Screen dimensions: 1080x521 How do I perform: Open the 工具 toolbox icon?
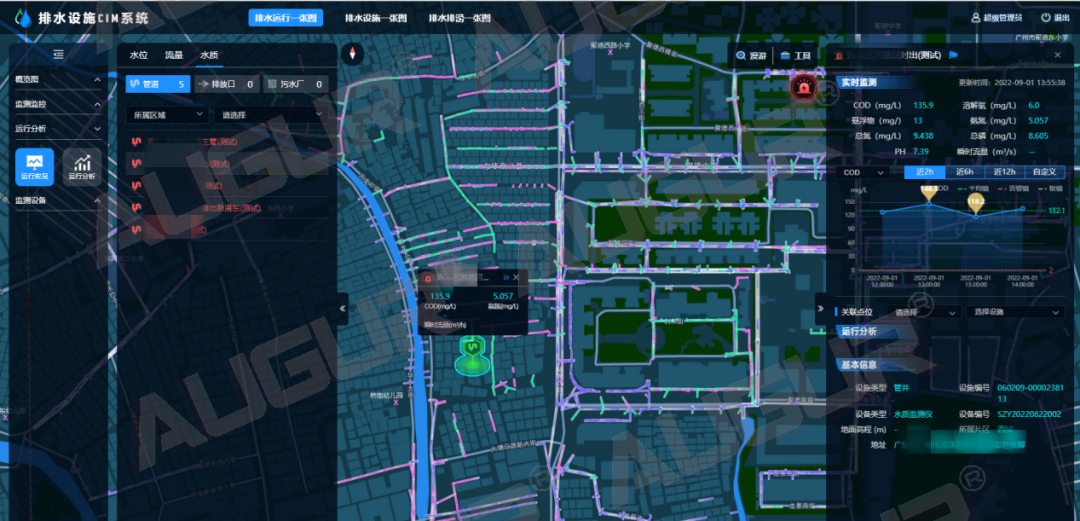point(796,56)
